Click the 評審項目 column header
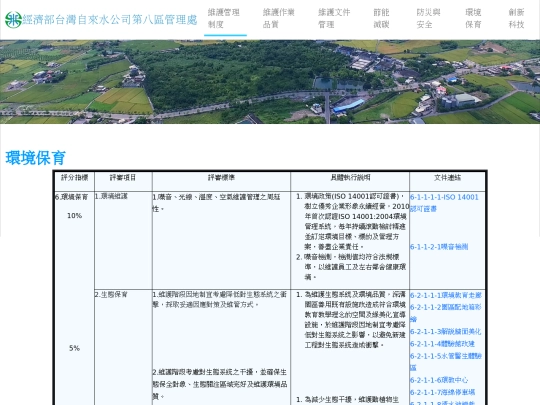The height and width of the screenshot is (405, 540). (123, 177)
